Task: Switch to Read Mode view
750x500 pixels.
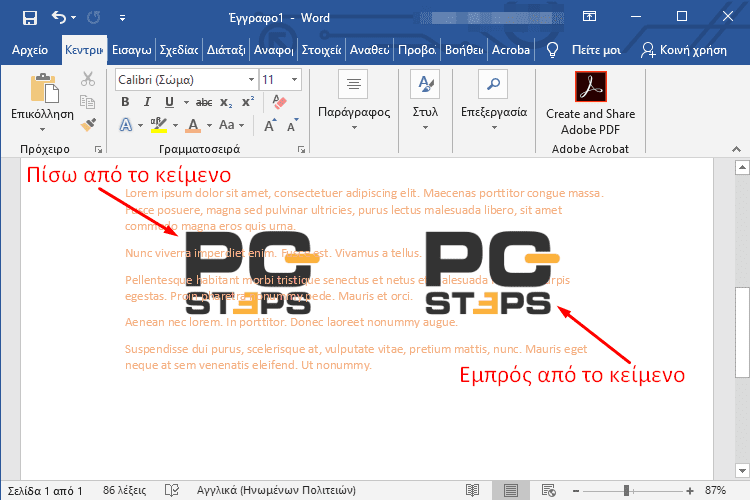Action: 473,490
